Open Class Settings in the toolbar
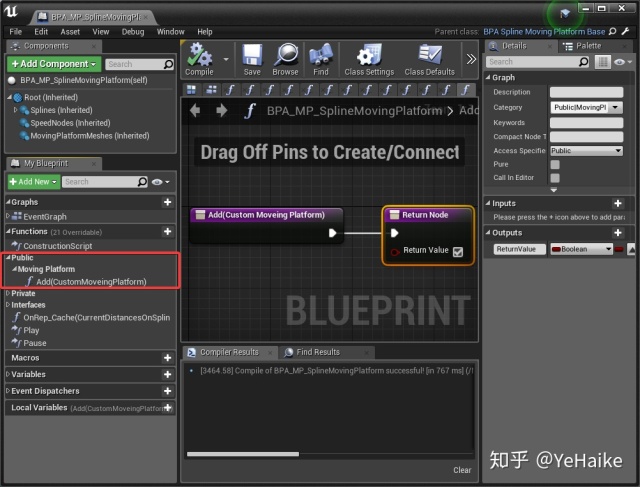Image resolution: width=640 pixels, height=487 pixels. (369, 59)
